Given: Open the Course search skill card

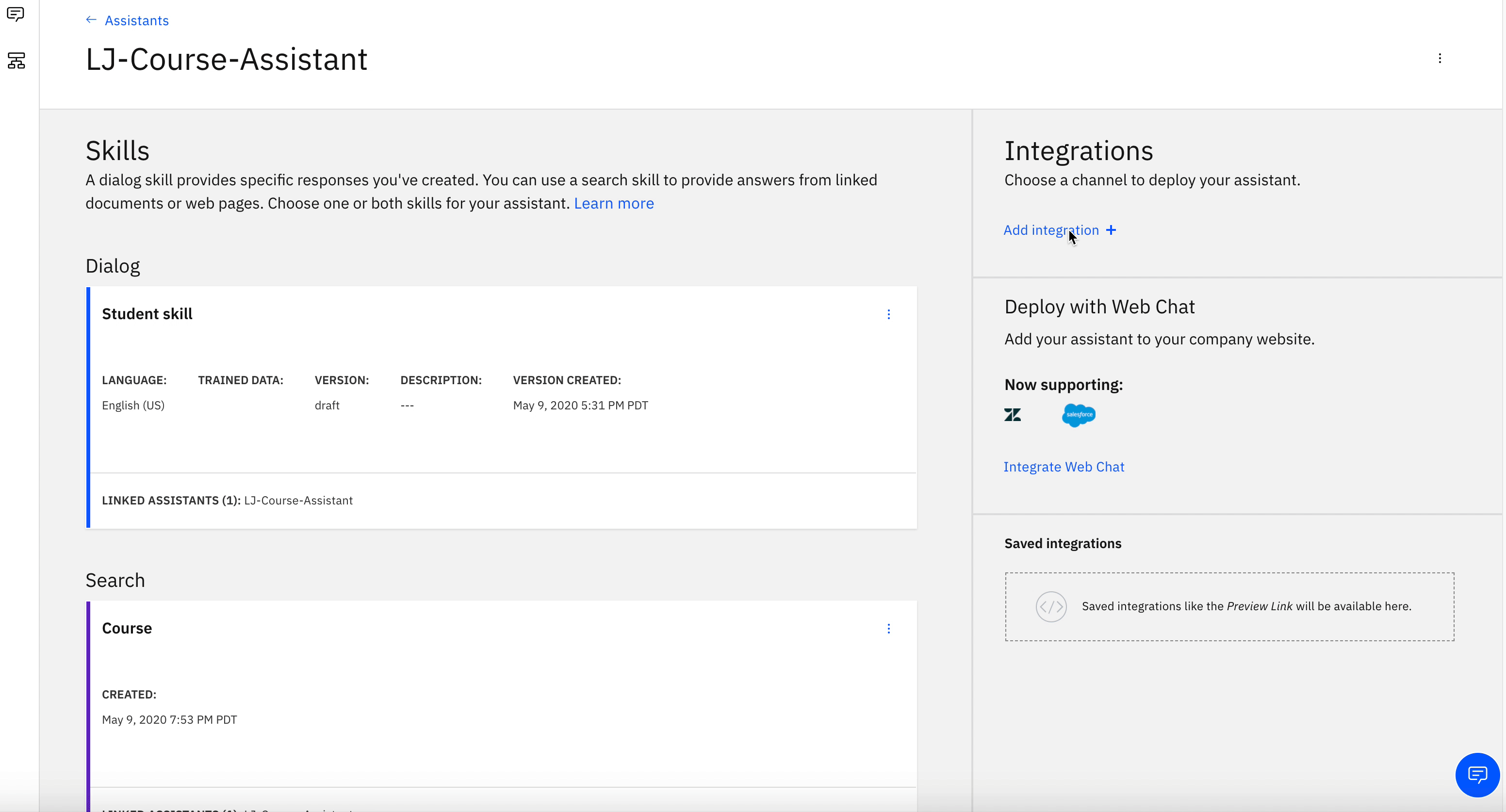Looking at the screenshot, I should point(127,629).
